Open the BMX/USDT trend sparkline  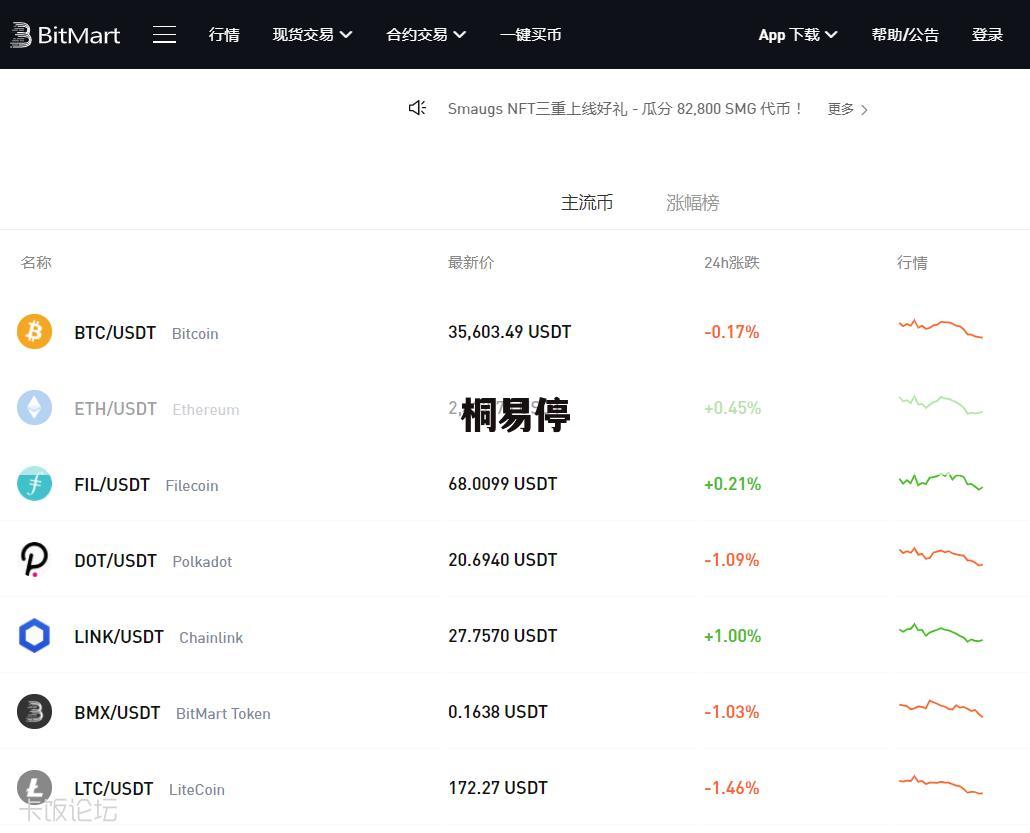click(940, 708)
